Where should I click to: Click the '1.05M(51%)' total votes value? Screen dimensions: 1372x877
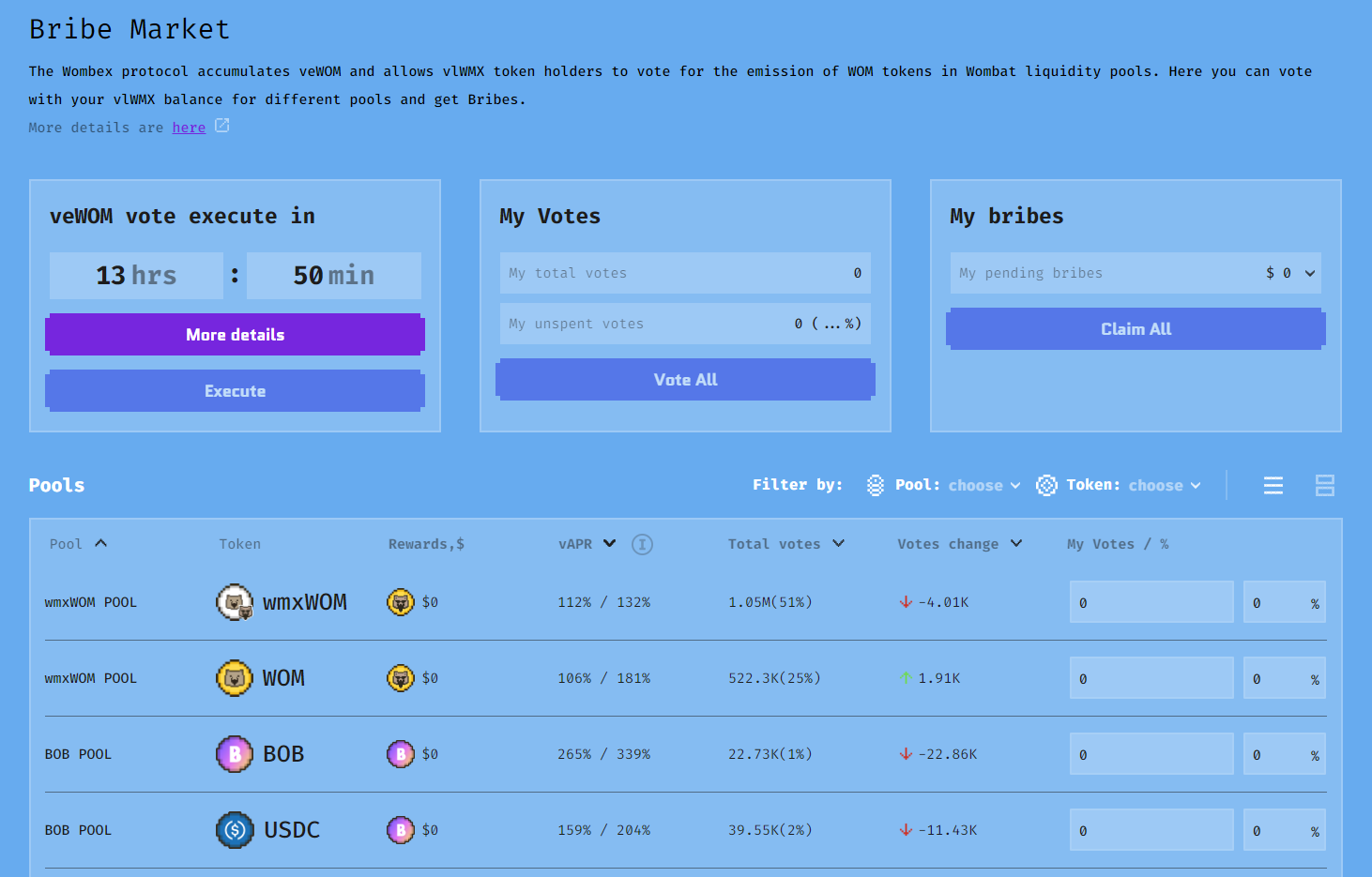tap(770, 602)
